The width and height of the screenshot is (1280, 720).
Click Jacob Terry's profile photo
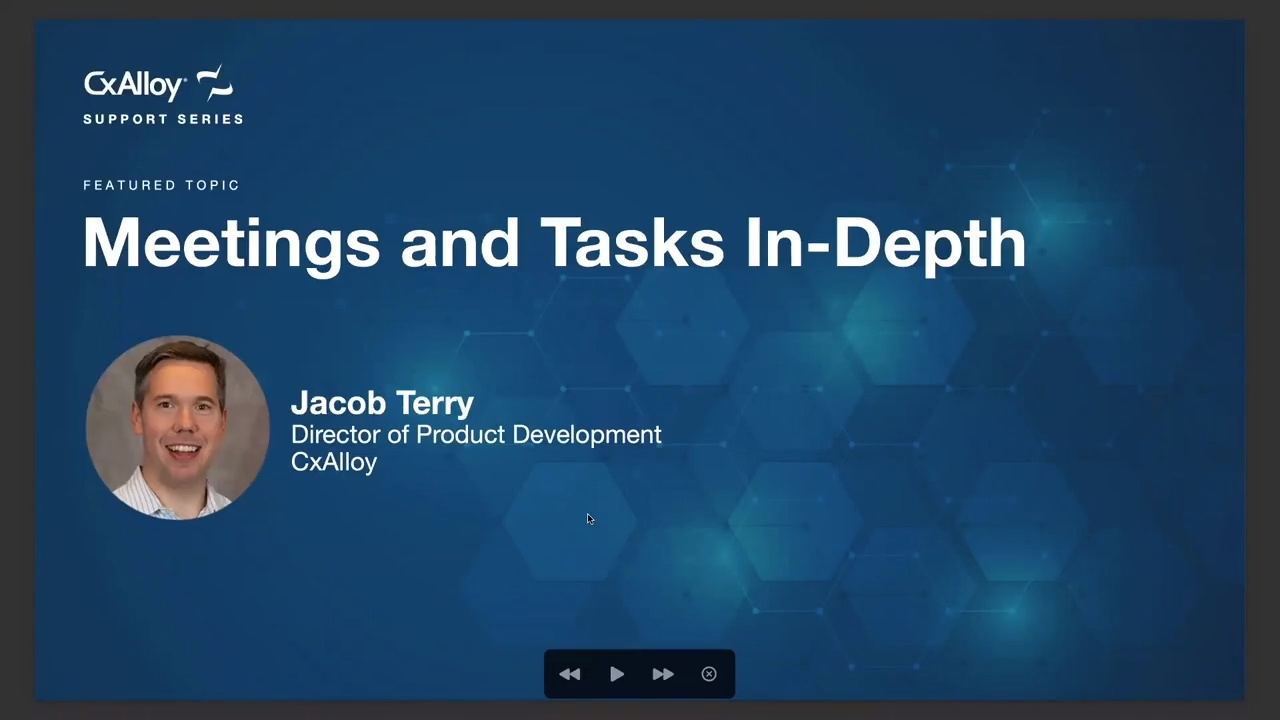pos(178,427)
